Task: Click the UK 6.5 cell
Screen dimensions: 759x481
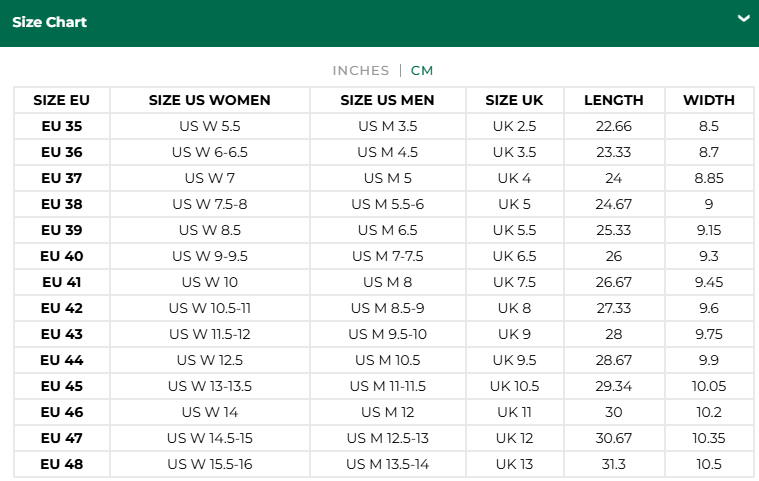Action: [515, 256]
